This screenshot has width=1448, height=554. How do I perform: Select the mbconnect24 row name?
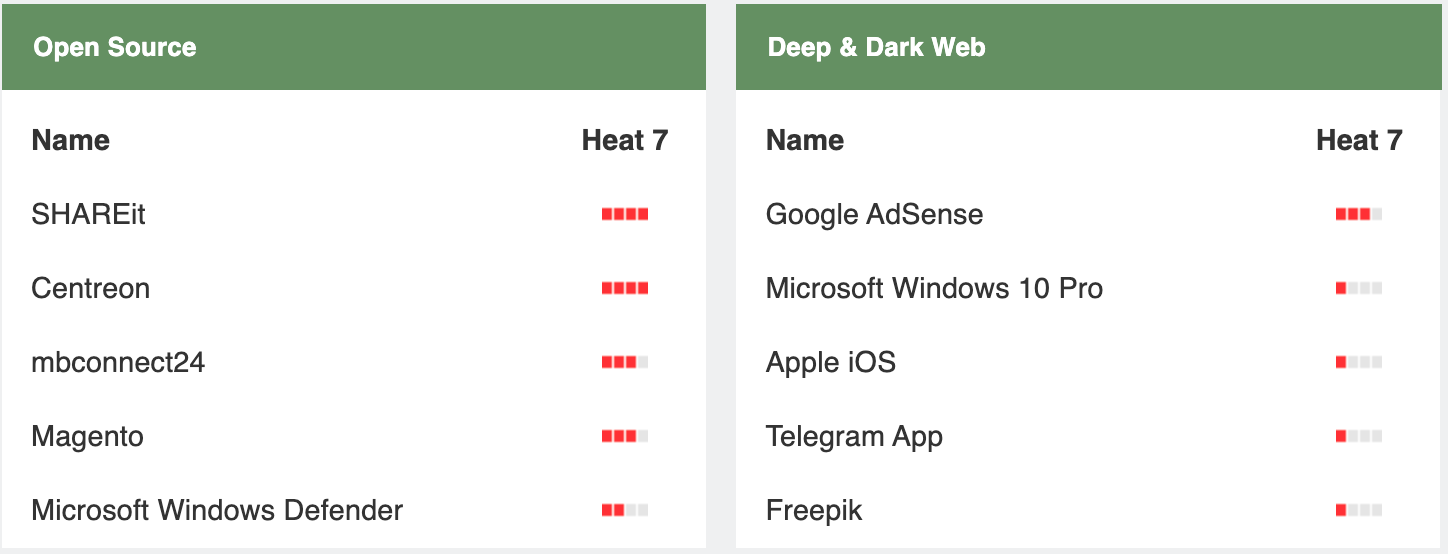pyautogui.click(x=118, y=362)
